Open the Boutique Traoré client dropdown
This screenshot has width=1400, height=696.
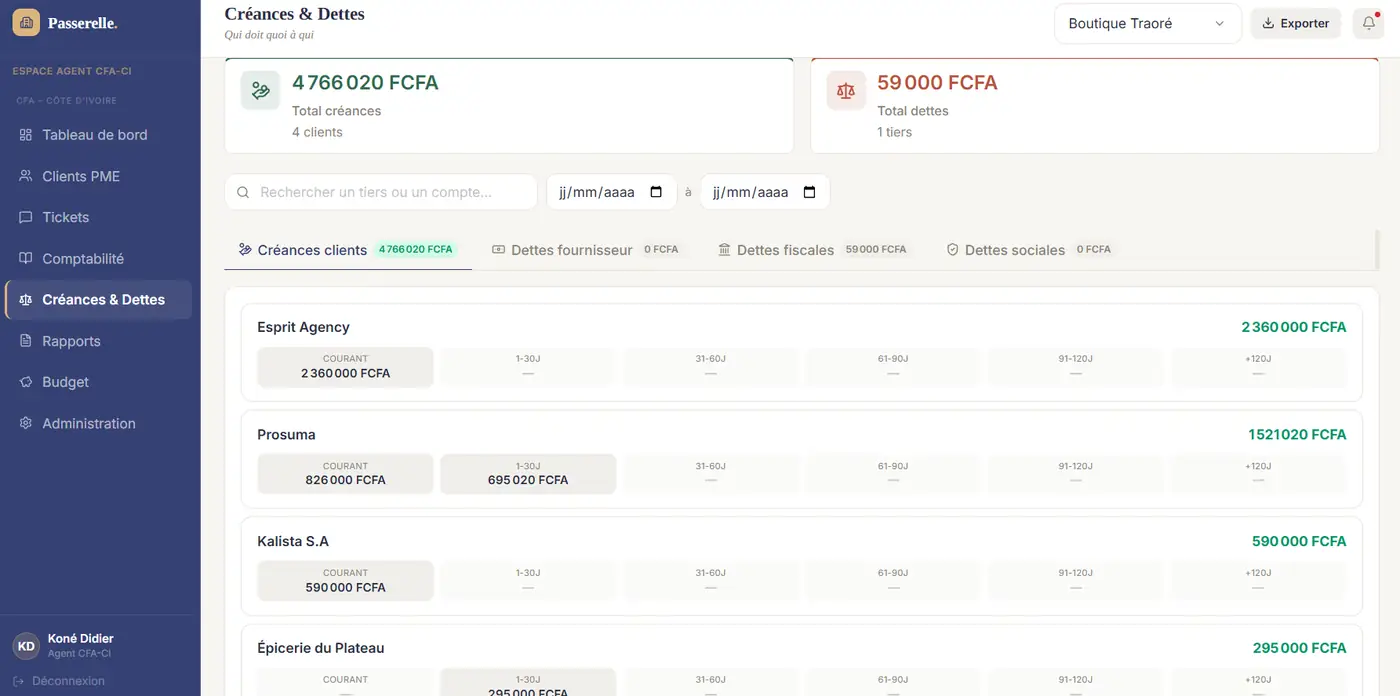click(1148, 24)
